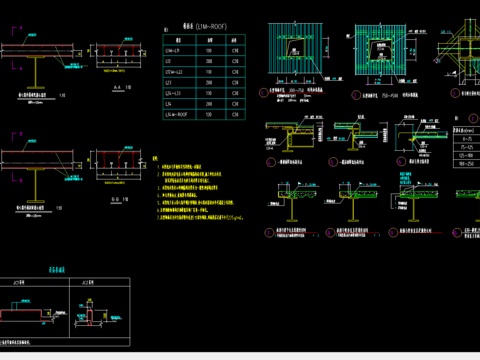The height and width of the screenshot is (360, 480).
Task: Select the circled detail number 4 marker
Action: click(270, 162)
